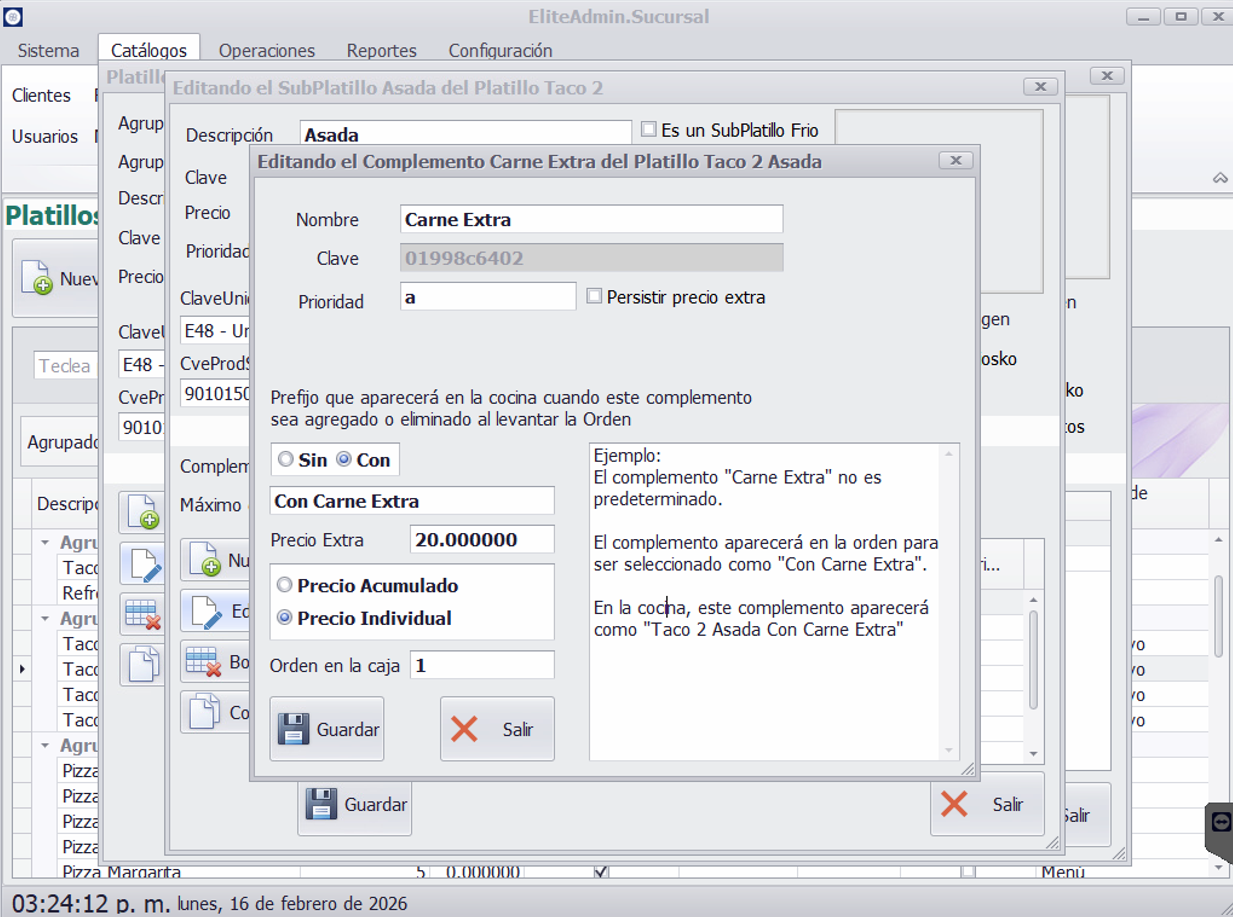Image resolution: width=1233 pixels, height=917 pixels.
Task: Click the Clientes ribbon link
Action: tap(41, 96)
